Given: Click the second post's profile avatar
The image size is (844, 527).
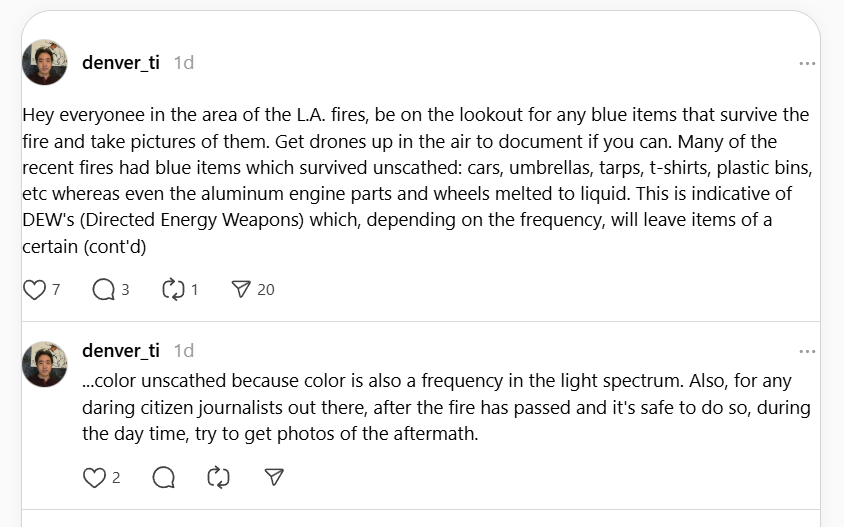Looking at the screenshot, I should tap(44, 364).
